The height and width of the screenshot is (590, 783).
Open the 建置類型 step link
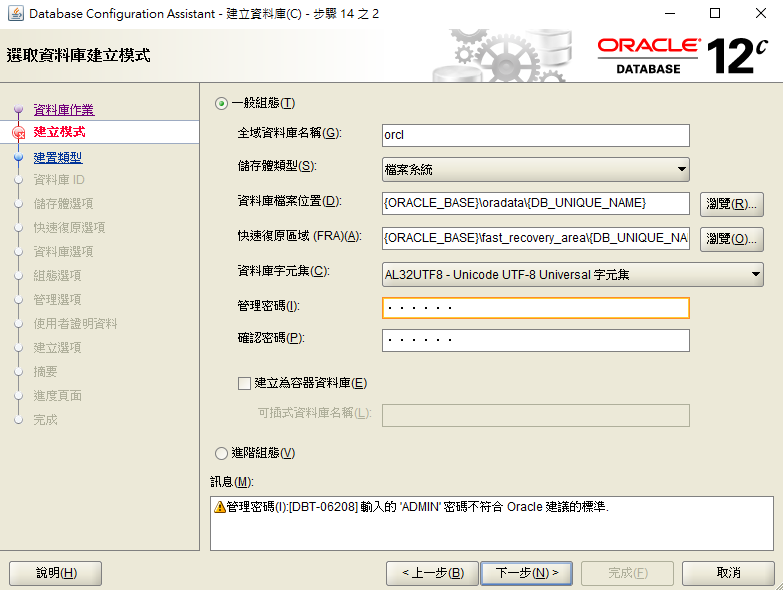click(x=57, y=158)
